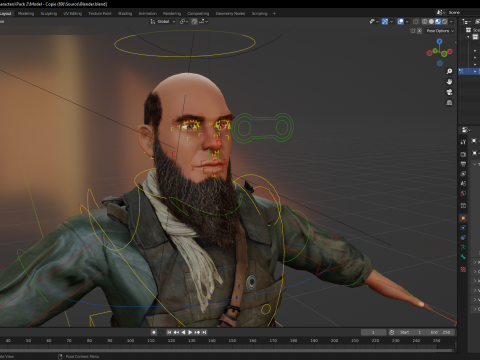The height and width of the screenshot is (360, 480).
Task: Open the Pose Options popover
Action: click(440, 31)
